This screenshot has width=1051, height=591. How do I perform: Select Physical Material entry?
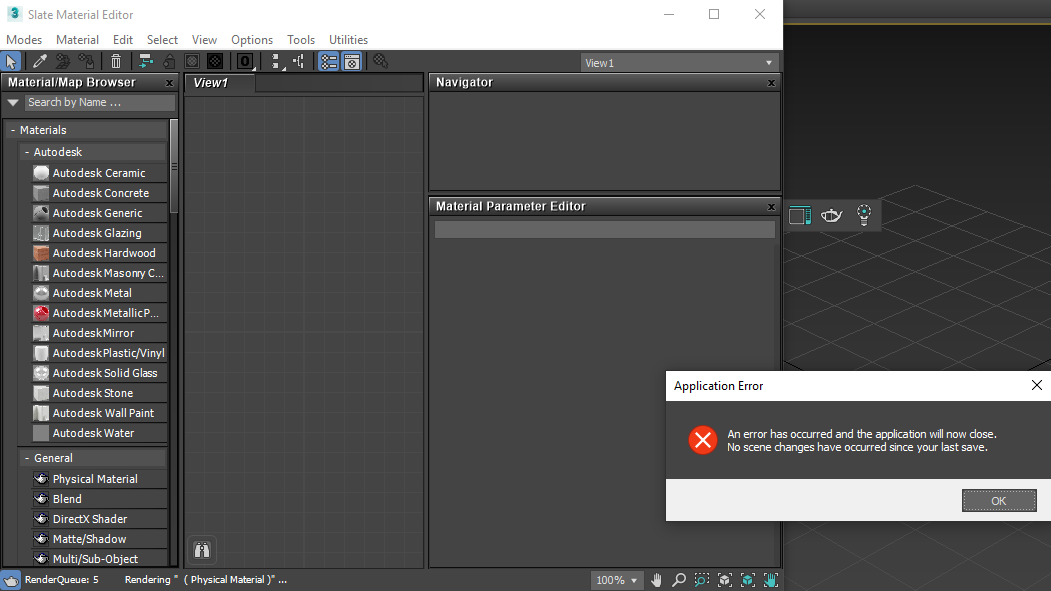[x=99, y=479]
